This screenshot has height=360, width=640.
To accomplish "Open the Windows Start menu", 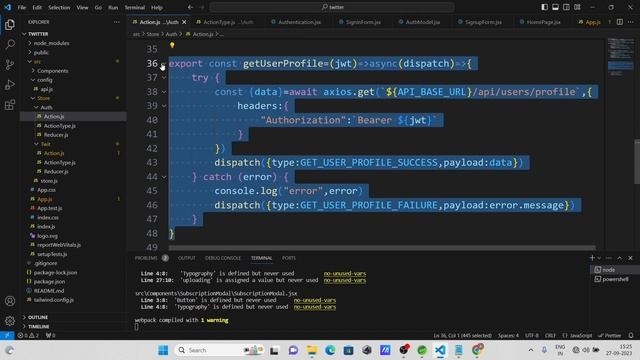I will 163,350.
